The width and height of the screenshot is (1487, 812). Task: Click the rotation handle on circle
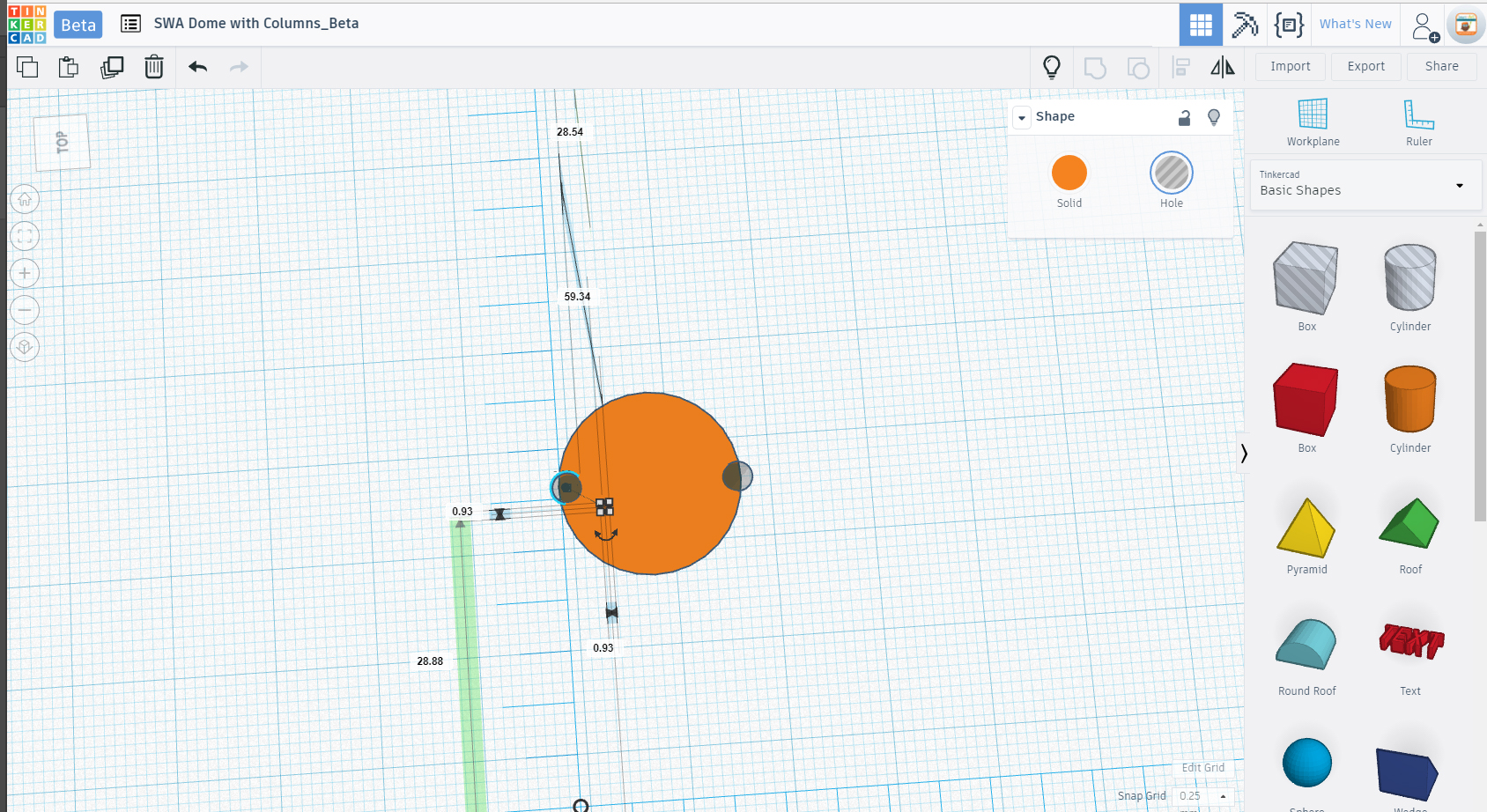pyautogui.click(x=606, y=535)
